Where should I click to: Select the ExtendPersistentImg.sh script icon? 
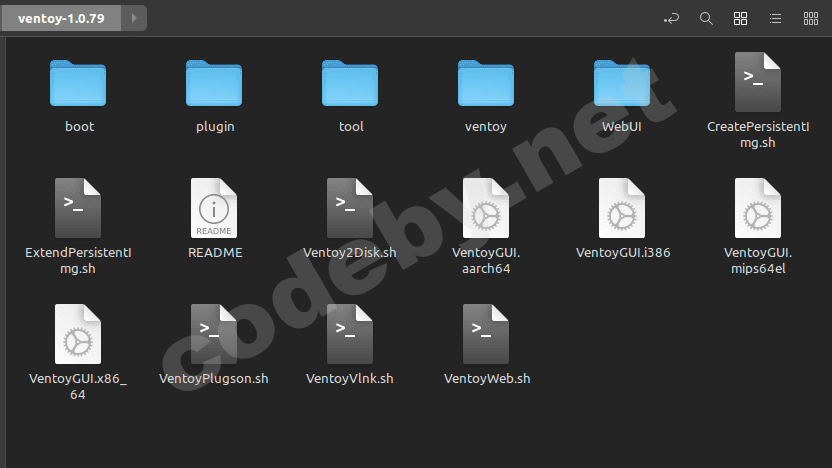[x=78, y=208]
